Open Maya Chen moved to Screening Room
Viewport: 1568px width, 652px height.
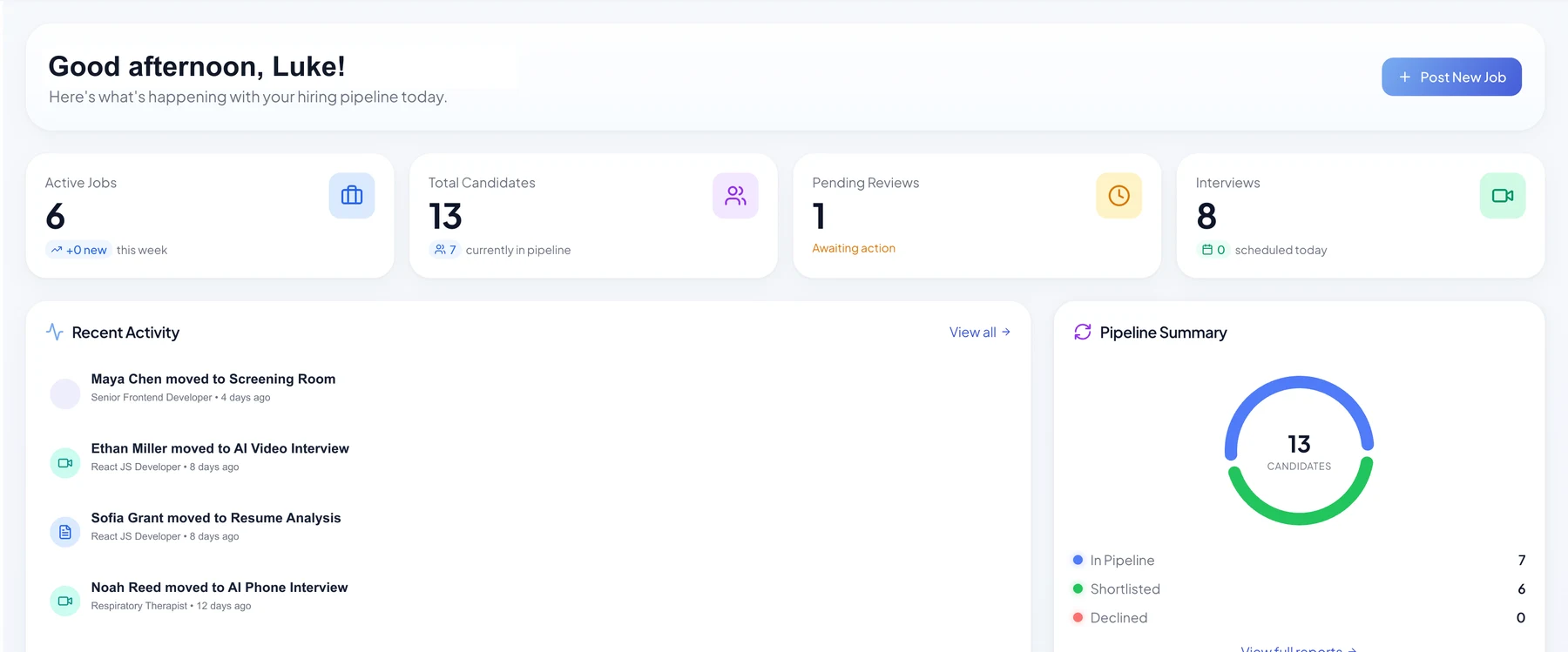point(213,379)
